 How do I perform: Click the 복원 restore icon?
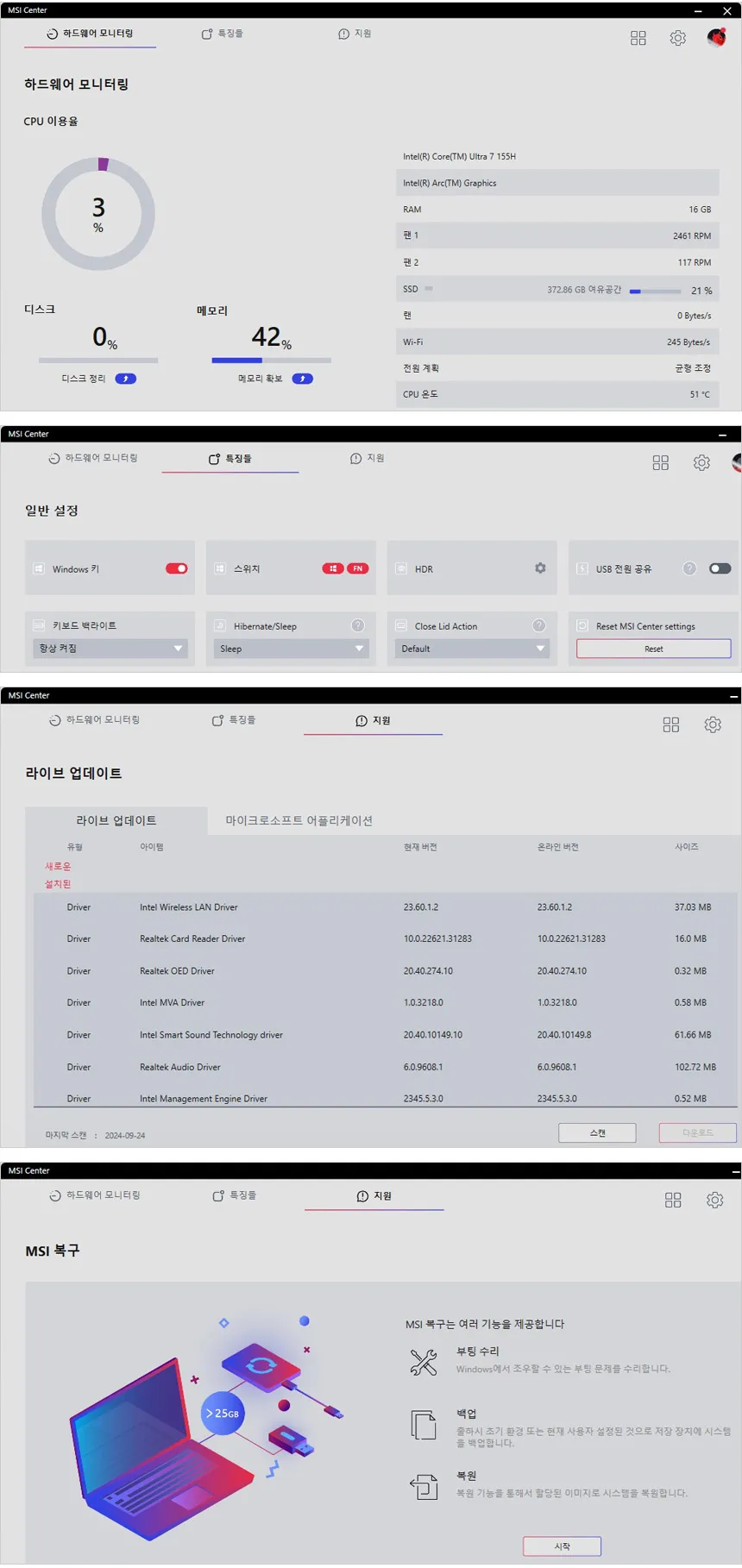[424, 1486]
